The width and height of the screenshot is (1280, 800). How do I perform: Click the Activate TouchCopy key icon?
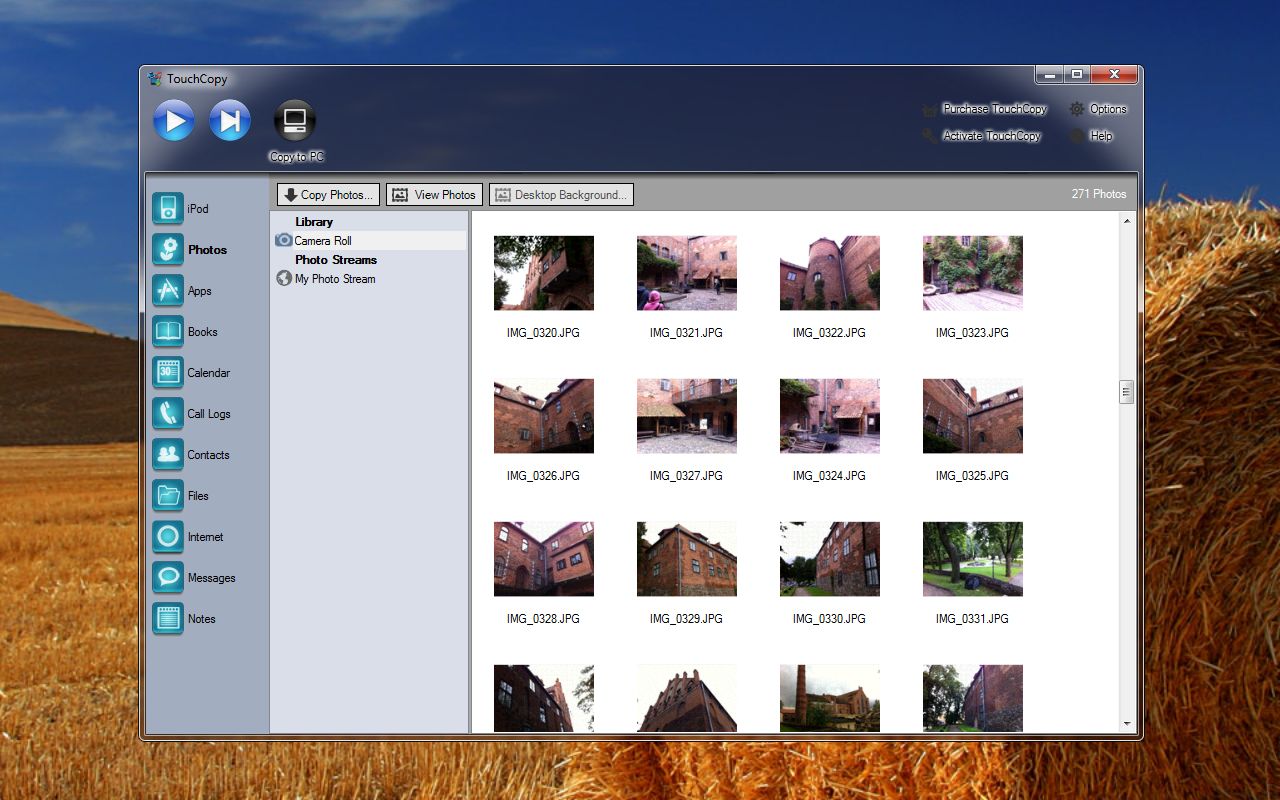tap(930, 136)
